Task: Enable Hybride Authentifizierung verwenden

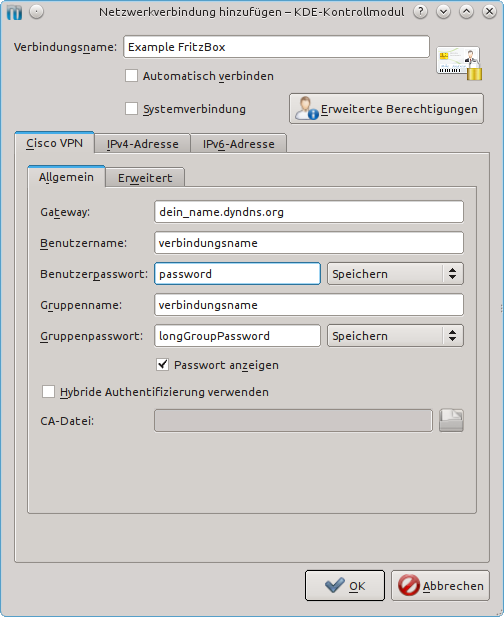Action: [48, 392]
